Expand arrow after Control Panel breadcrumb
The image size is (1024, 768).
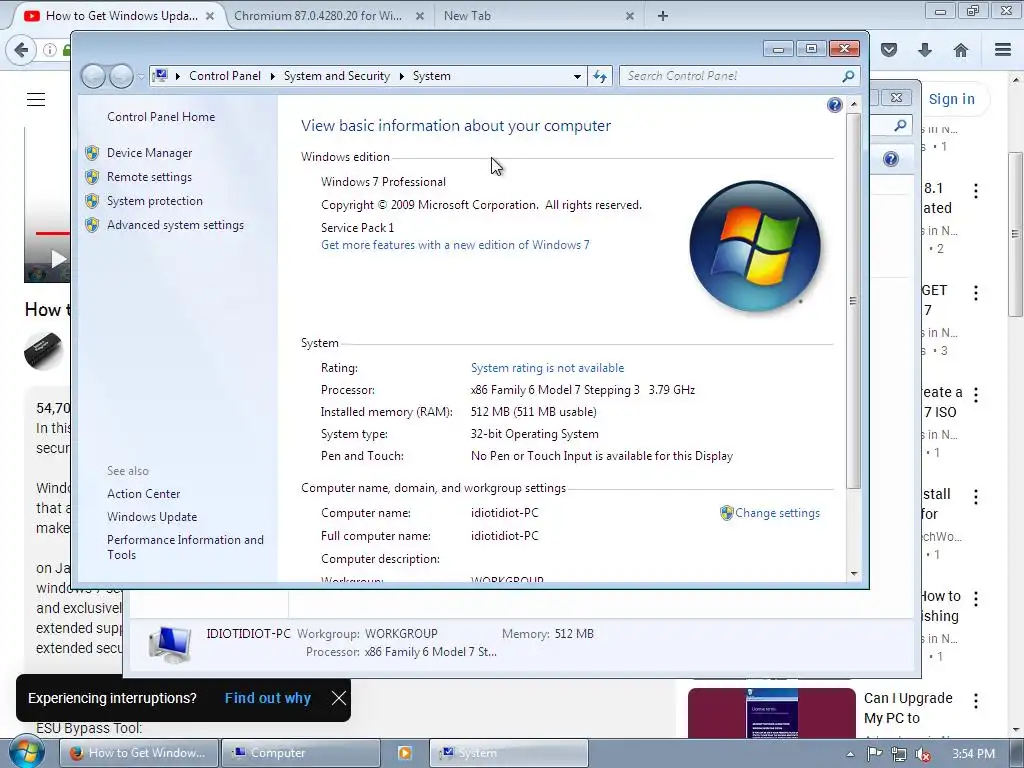point(272,76)
